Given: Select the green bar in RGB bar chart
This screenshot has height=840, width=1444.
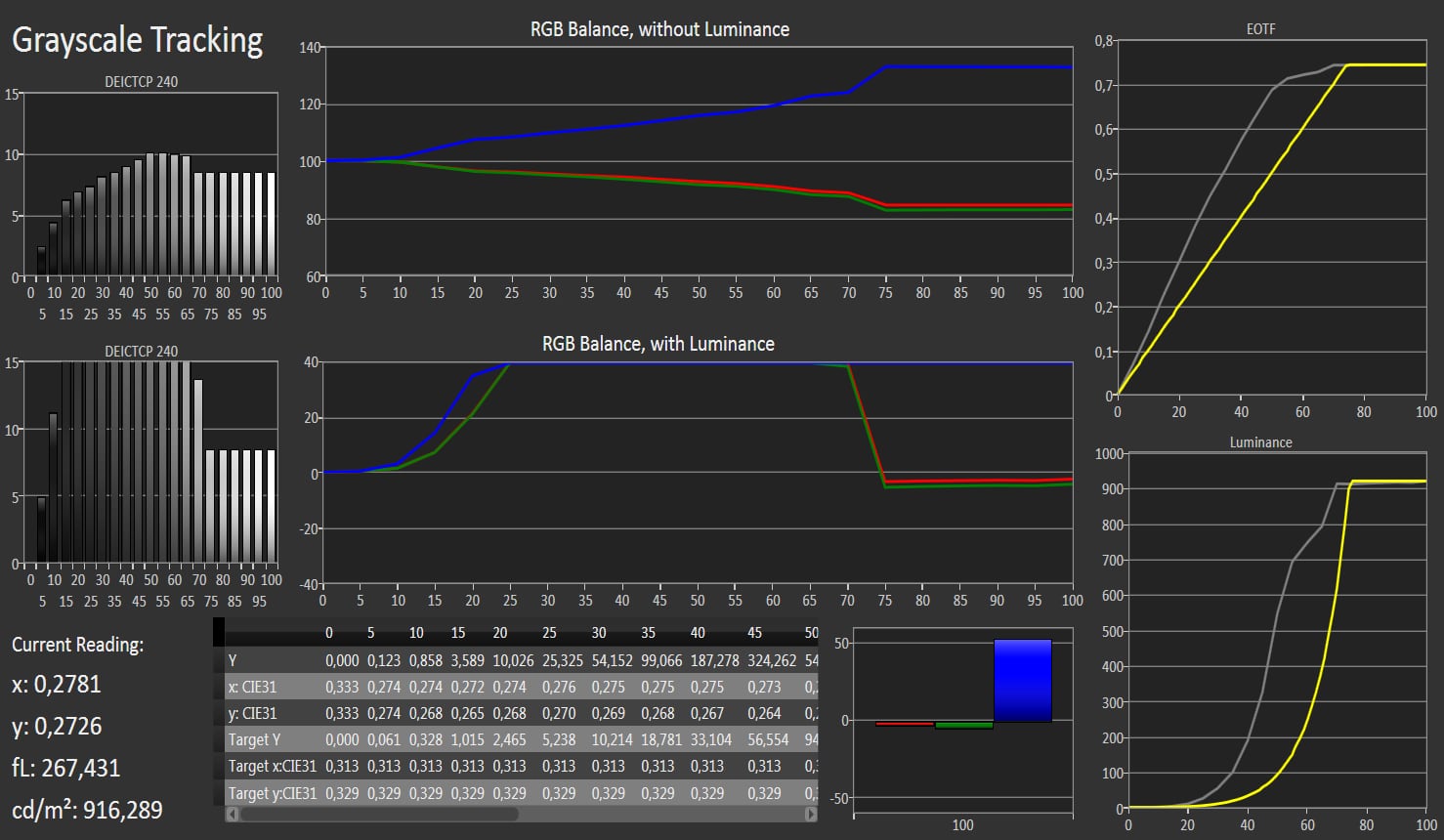Looking at the screenshot, I should tap(963, 726).
